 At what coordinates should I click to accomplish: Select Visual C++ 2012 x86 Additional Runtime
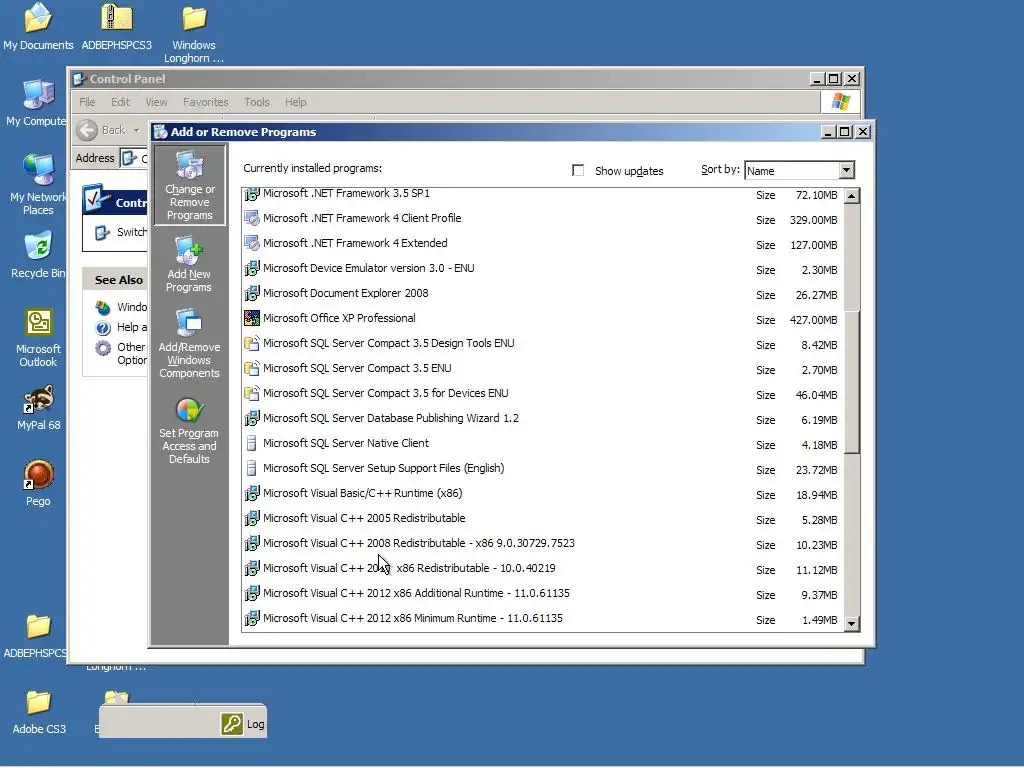pyautogui.click(x=543, y=594)
